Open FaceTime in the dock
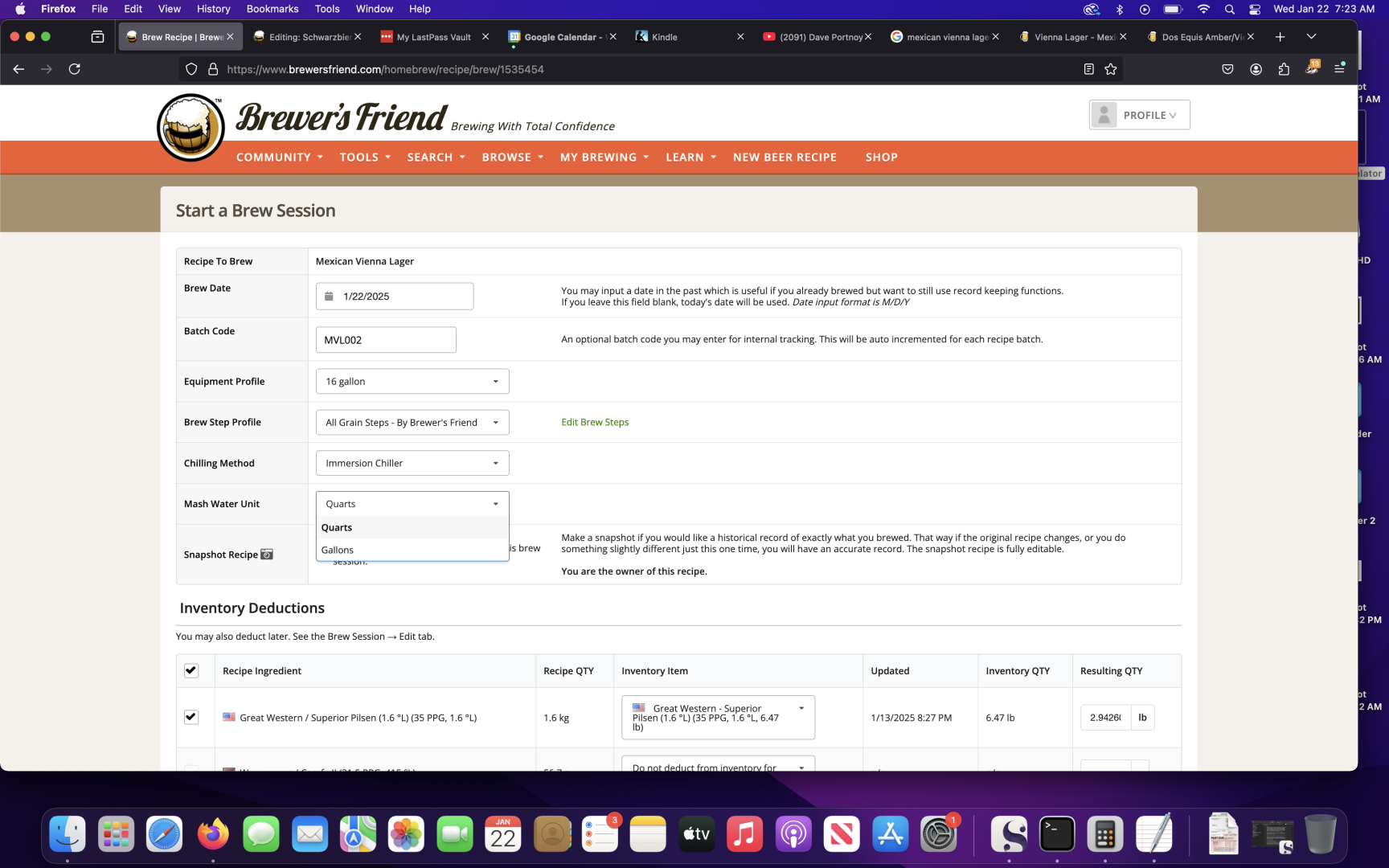 [455, 834]
